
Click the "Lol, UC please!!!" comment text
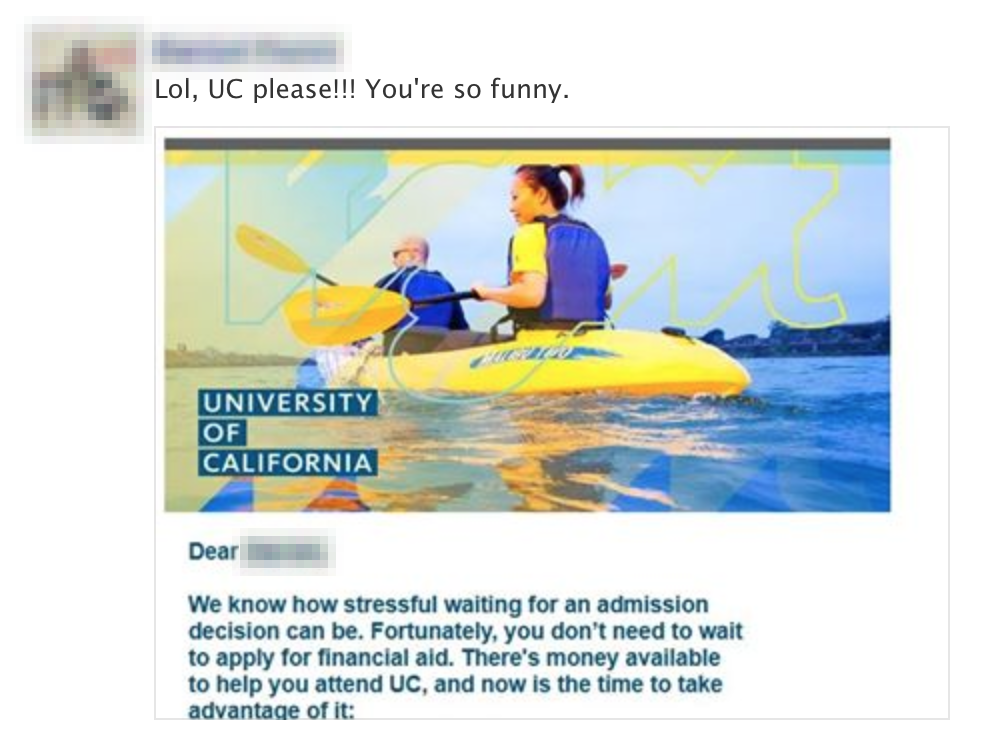[361, 90]
